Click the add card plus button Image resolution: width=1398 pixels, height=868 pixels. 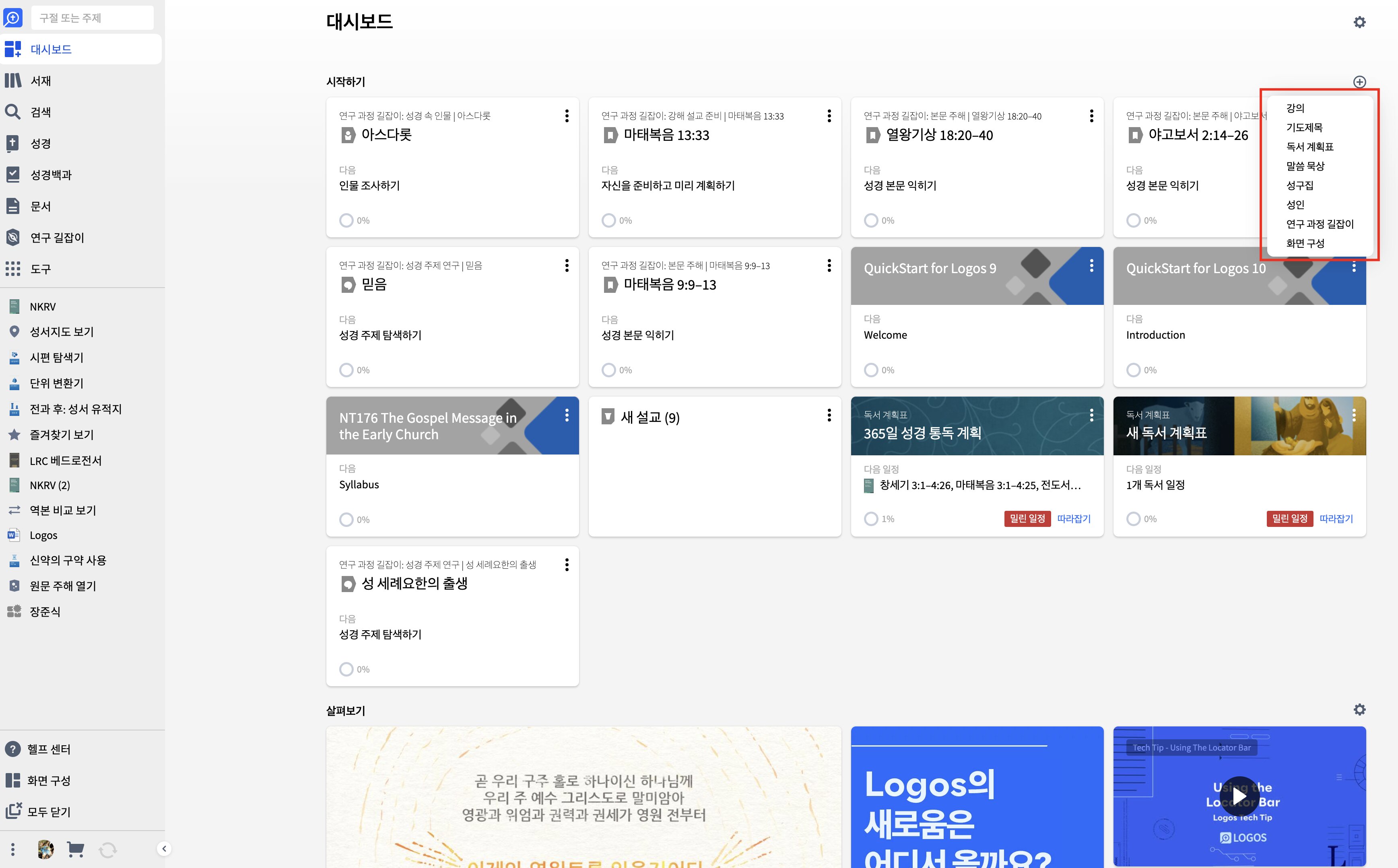pyautogui.click(x=1359, y=82)
